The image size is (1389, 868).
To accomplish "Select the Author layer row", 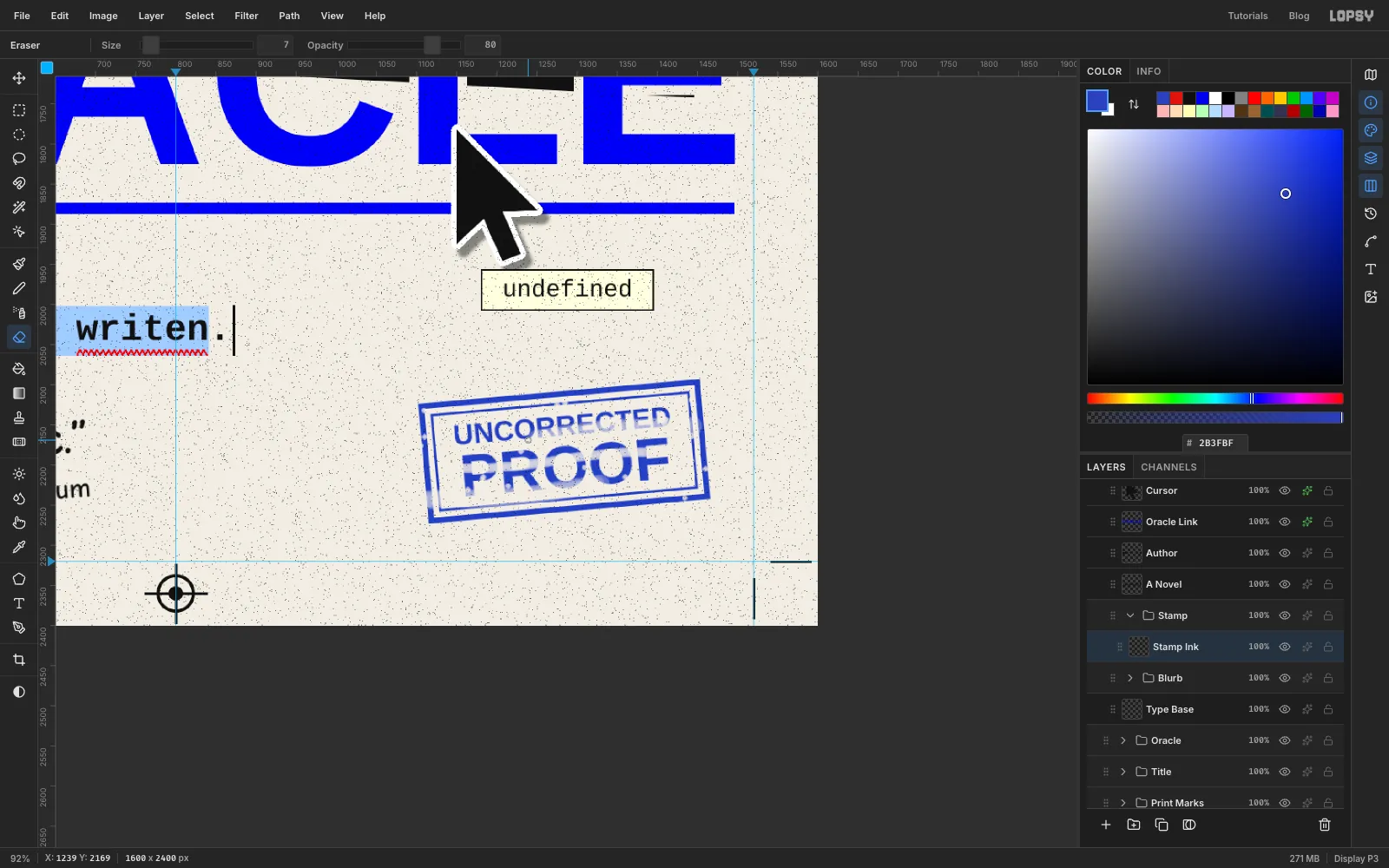I will 1215,553.
